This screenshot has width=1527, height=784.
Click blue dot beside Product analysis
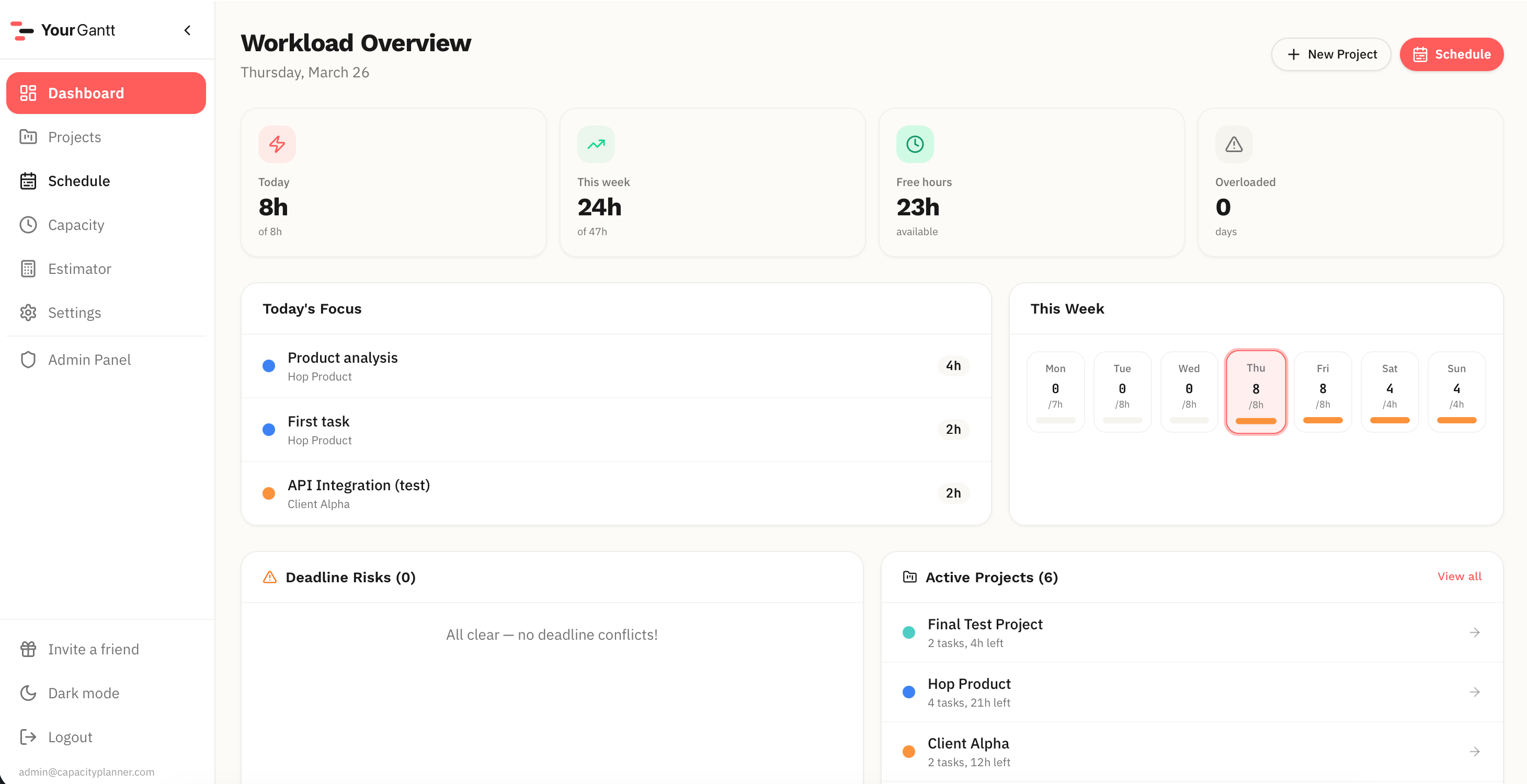268,366
